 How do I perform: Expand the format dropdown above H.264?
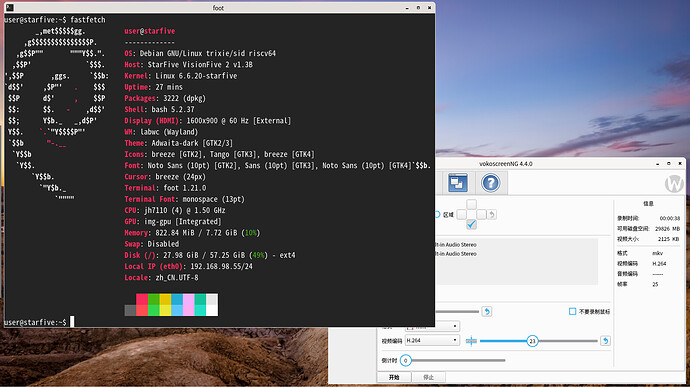(x=432, y=326)
